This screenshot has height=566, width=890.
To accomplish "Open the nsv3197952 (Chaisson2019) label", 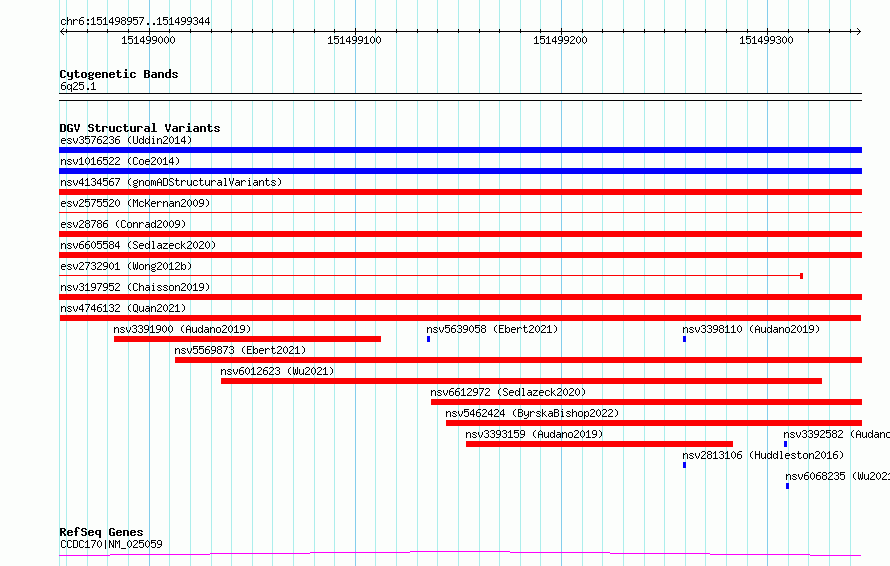I will click(135, 287).
